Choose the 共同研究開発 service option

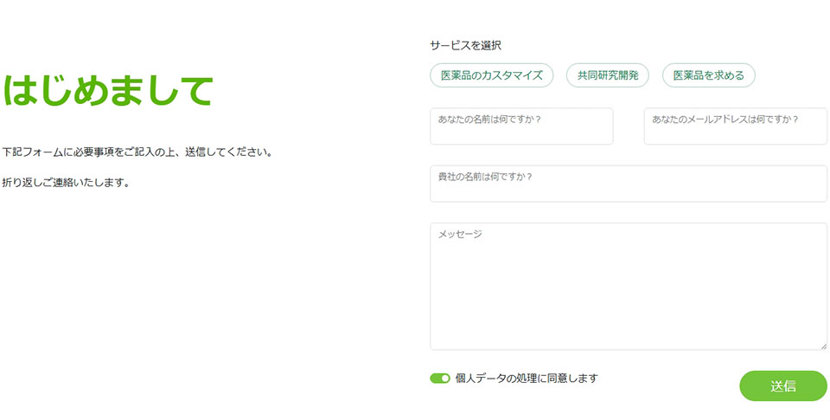607,75
